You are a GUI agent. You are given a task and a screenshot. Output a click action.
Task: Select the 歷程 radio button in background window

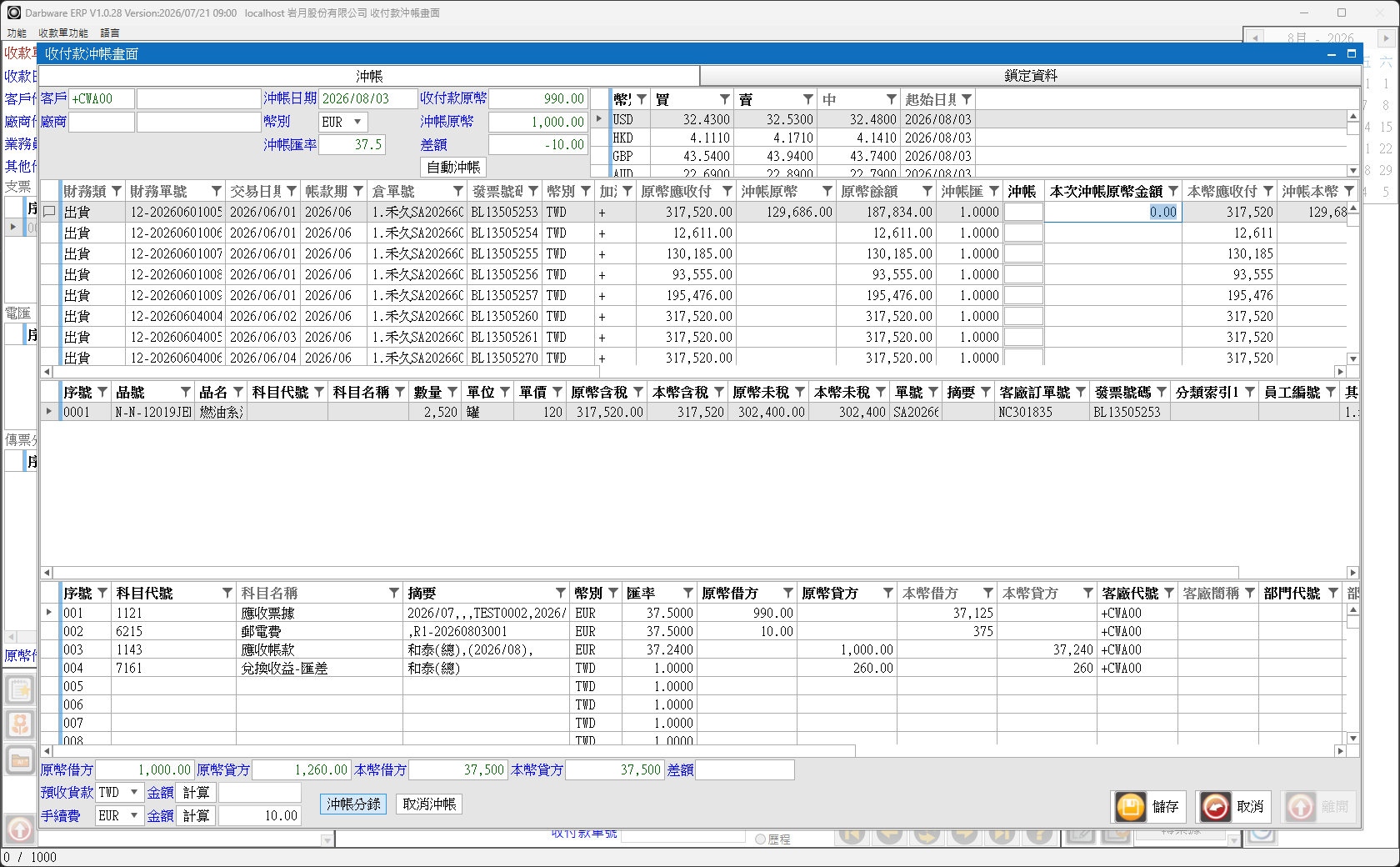760,839
